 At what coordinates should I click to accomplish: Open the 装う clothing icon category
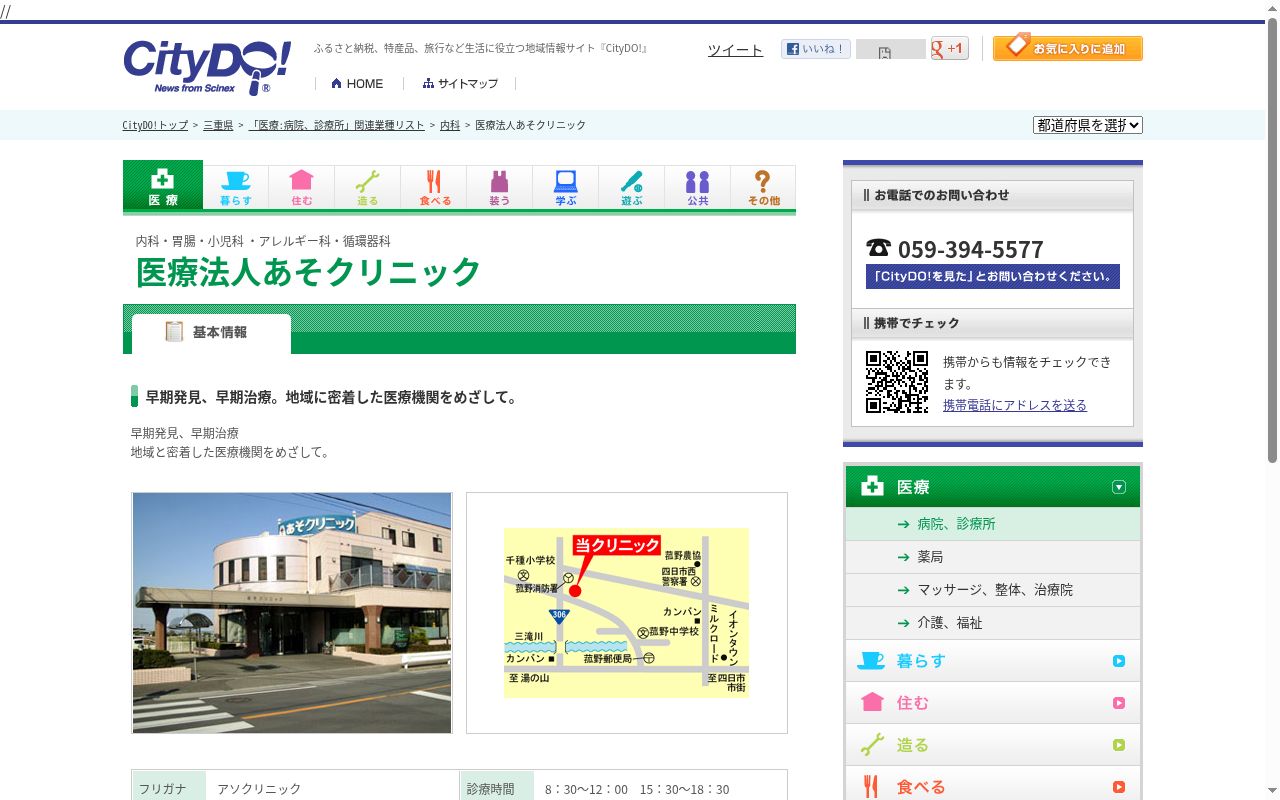[x=500, y=187]
